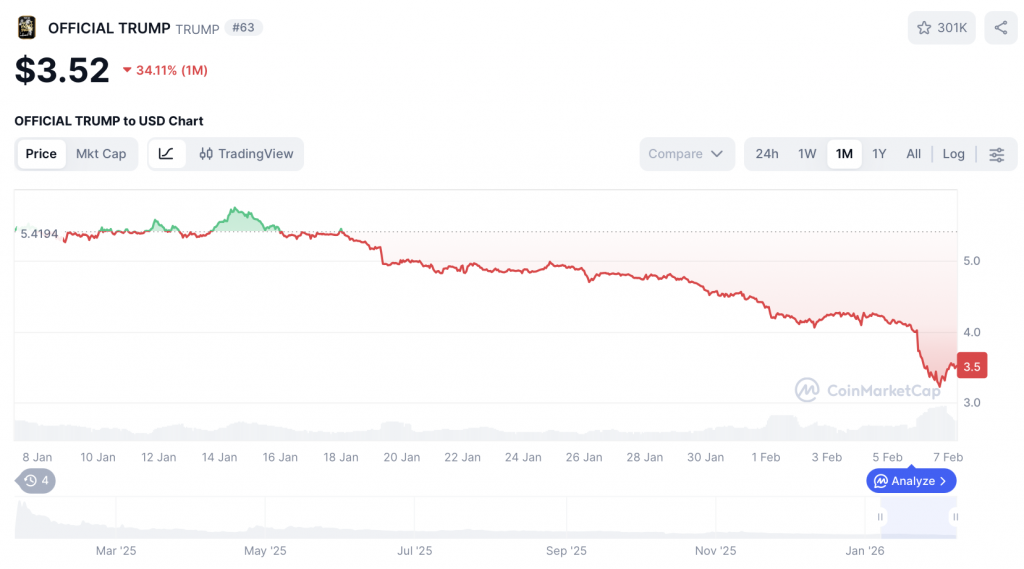The height and width of the screenshot is (569, 1024).
Task: Expand the Compare dropdown
Action: [686, 154]
